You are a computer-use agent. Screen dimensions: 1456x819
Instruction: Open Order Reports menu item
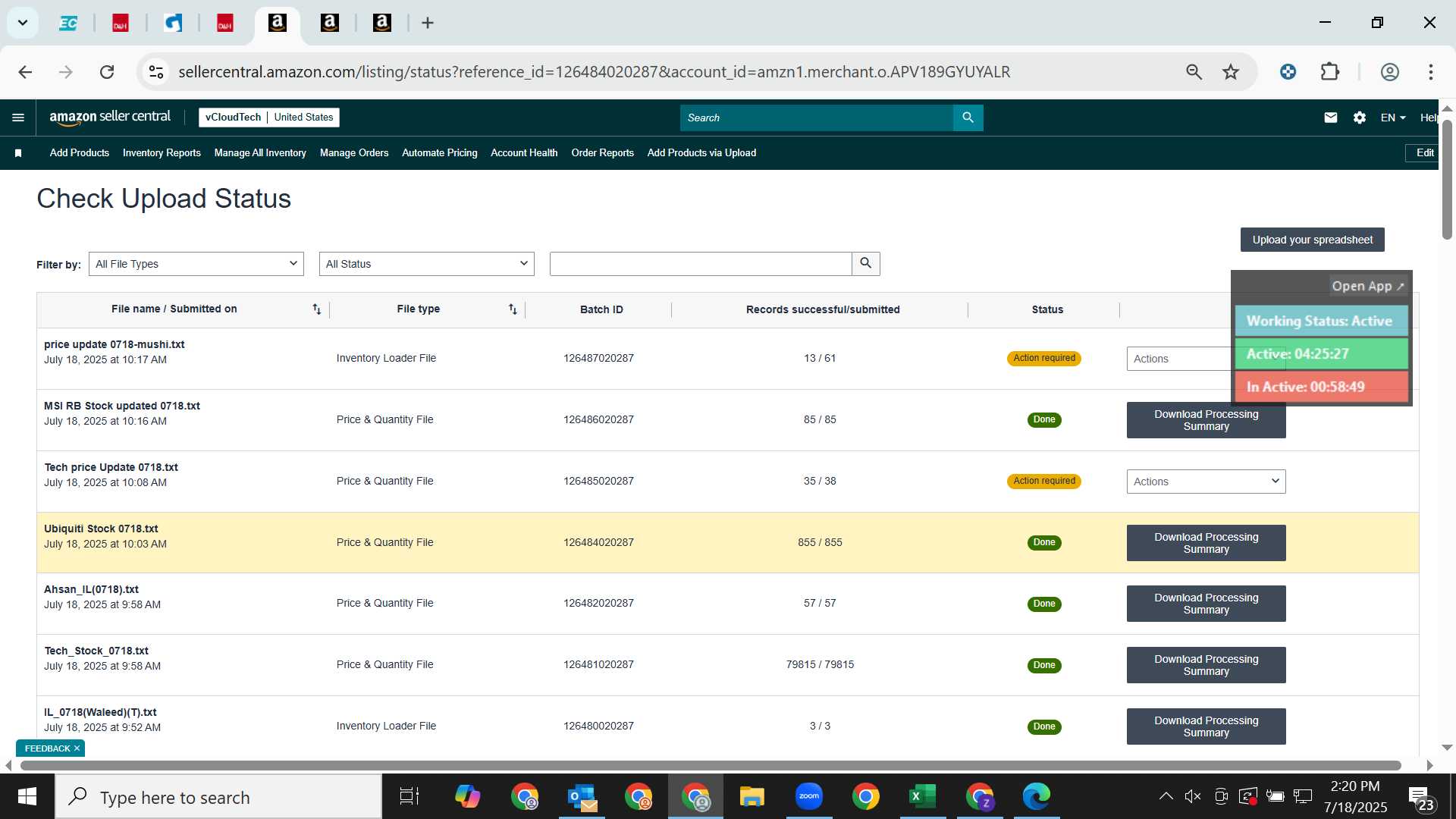point(603,153)
